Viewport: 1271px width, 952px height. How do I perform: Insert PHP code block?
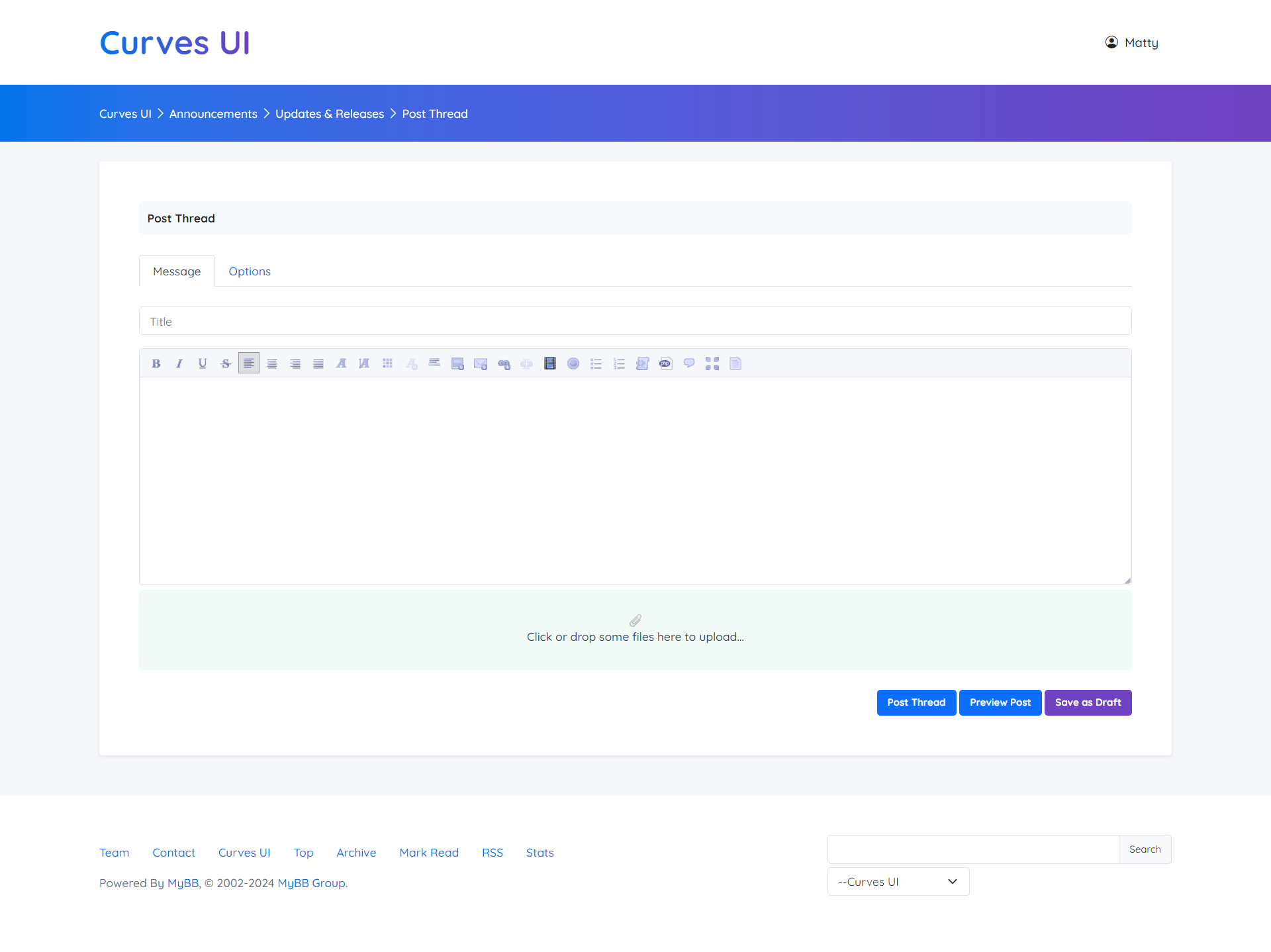(666, 363)
